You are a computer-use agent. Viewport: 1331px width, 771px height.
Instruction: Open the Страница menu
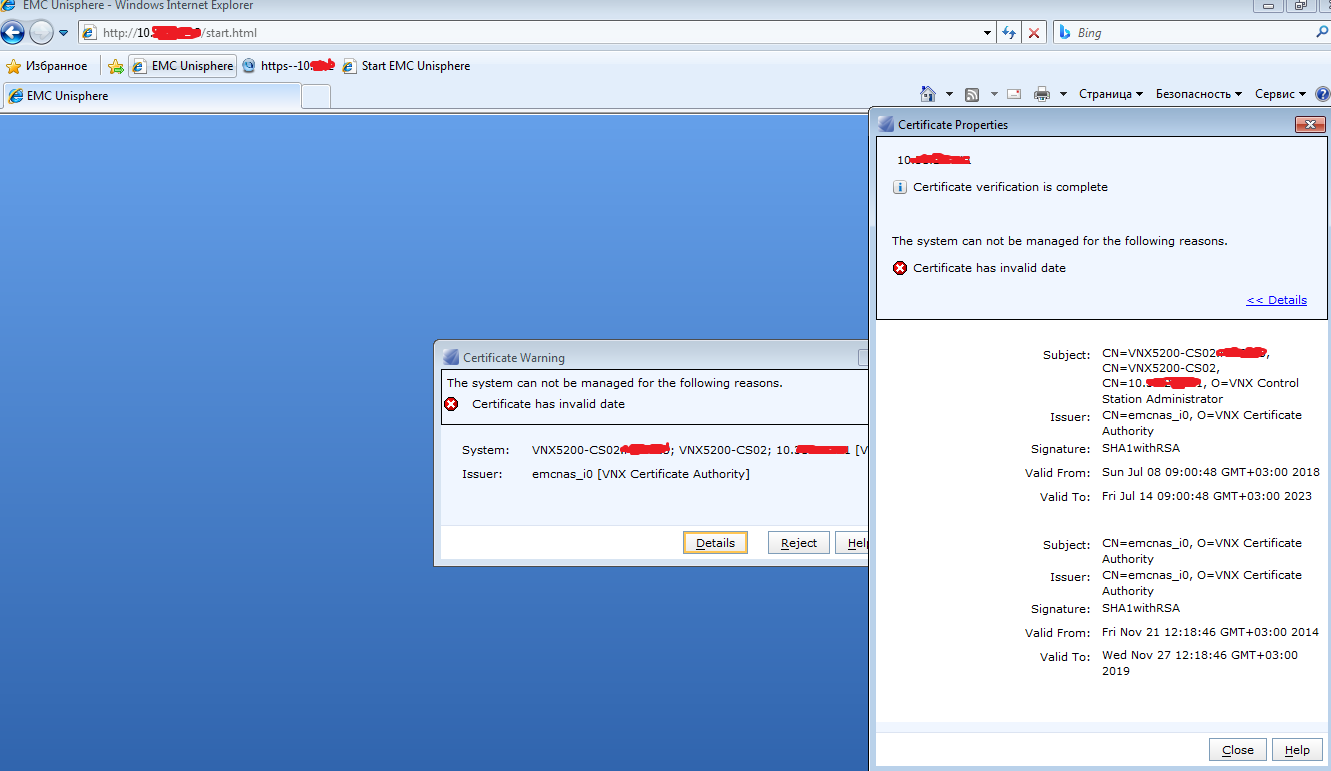pos(1110,94)
